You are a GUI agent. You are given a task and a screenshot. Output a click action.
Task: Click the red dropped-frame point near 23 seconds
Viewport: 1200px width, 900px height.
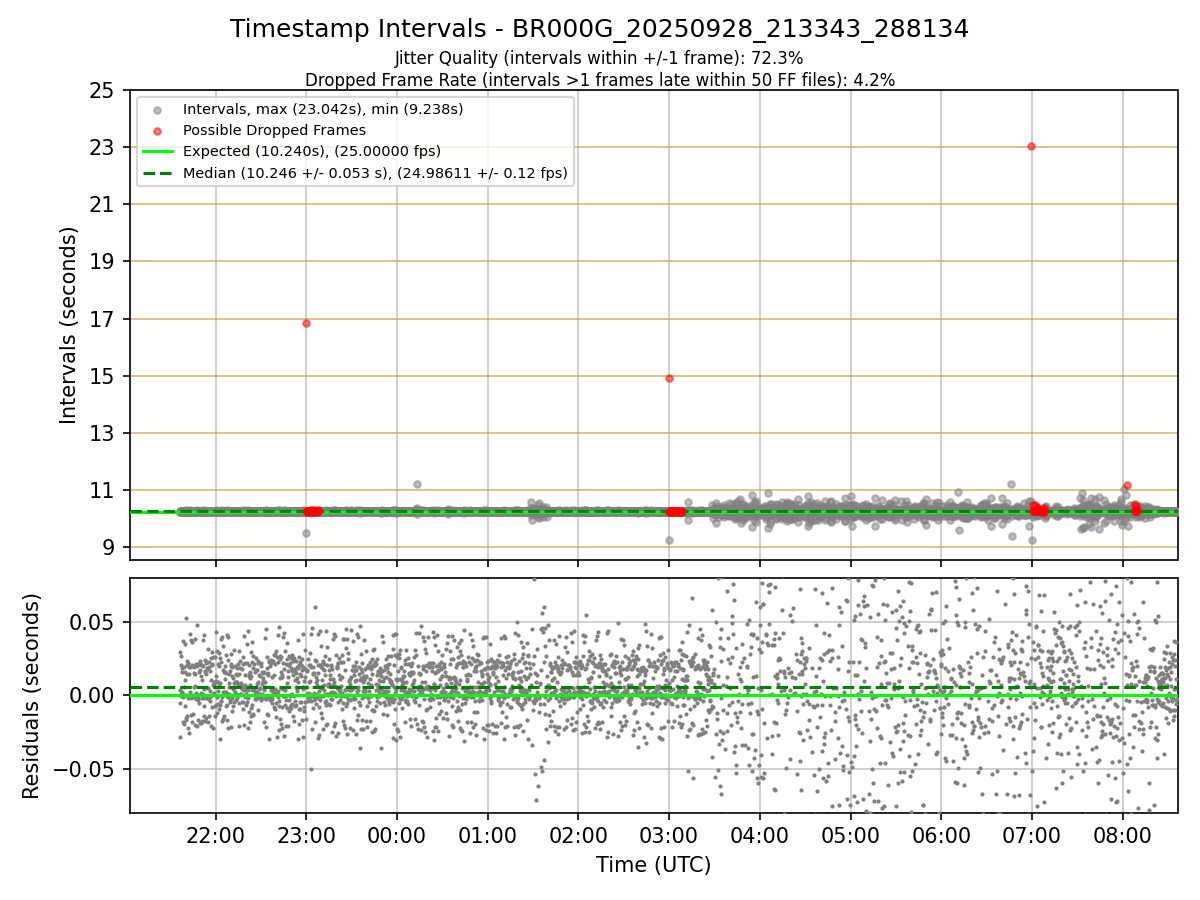pyautogui.click(x=1031, y=146)
